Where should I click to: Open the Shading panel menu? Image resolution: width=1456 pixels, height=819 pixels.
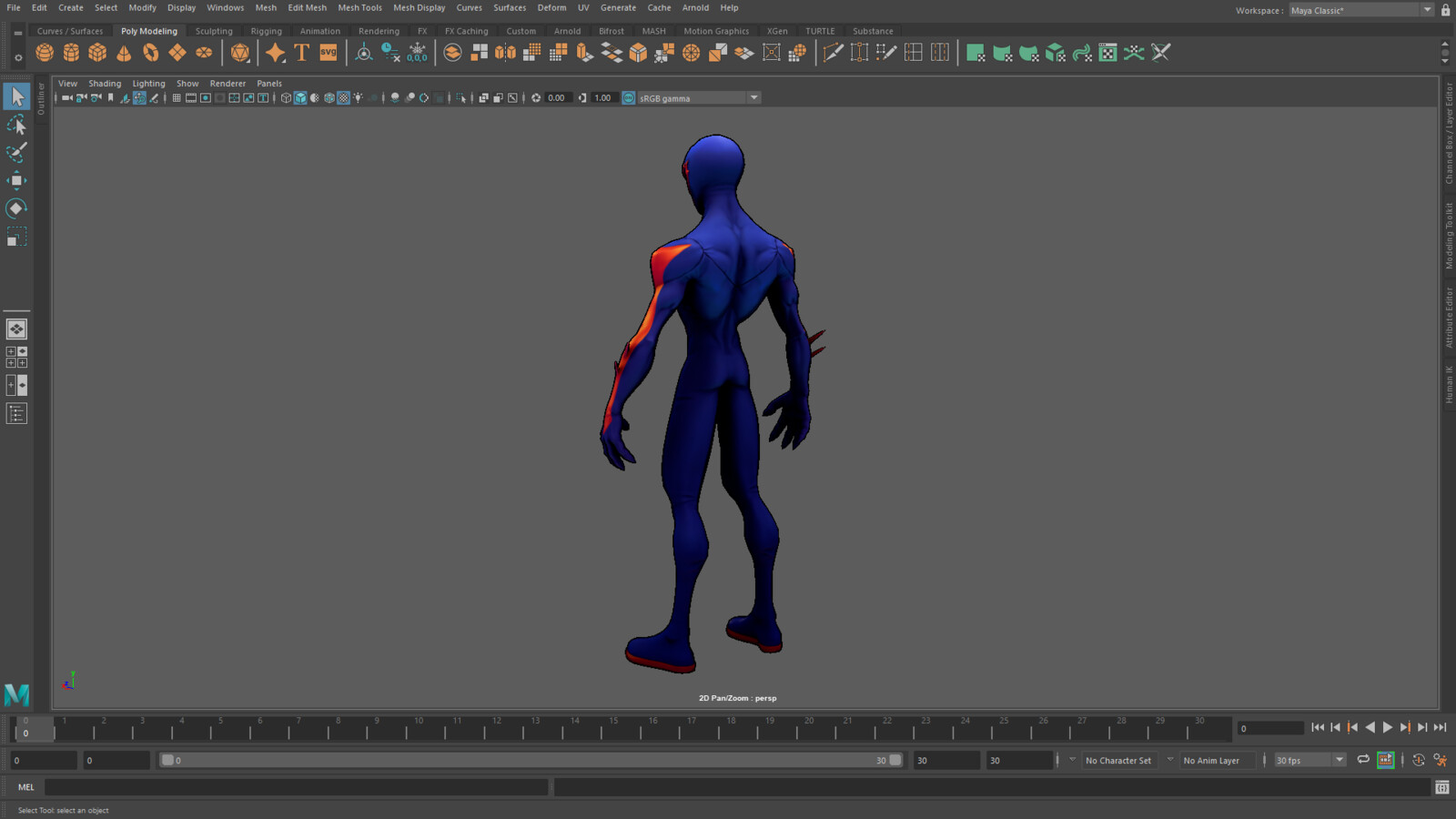point(105,83)
